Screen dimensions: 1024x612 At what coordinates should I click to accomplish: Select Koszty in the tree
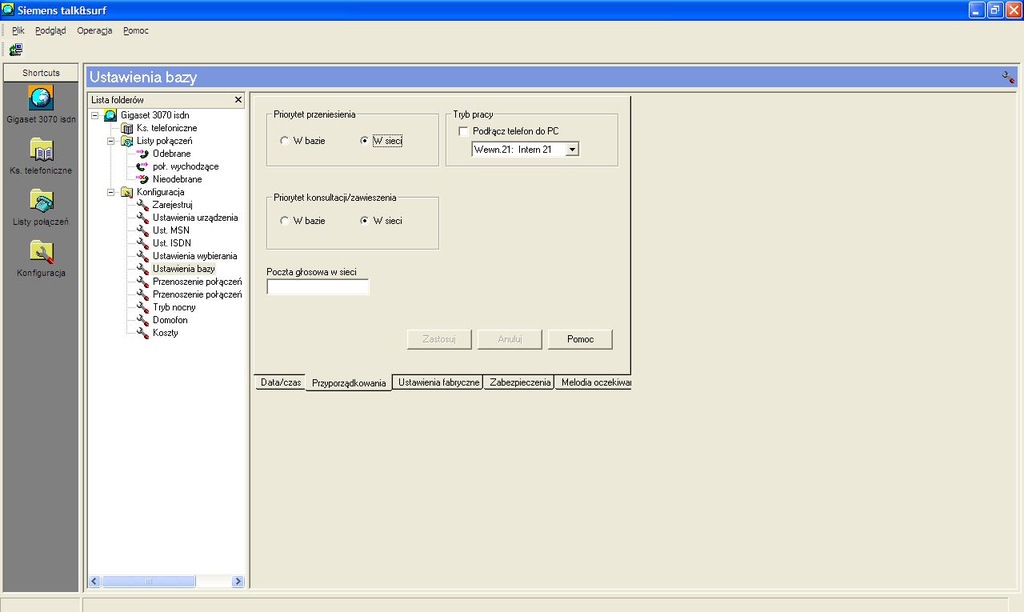click(x=165, y=332)
